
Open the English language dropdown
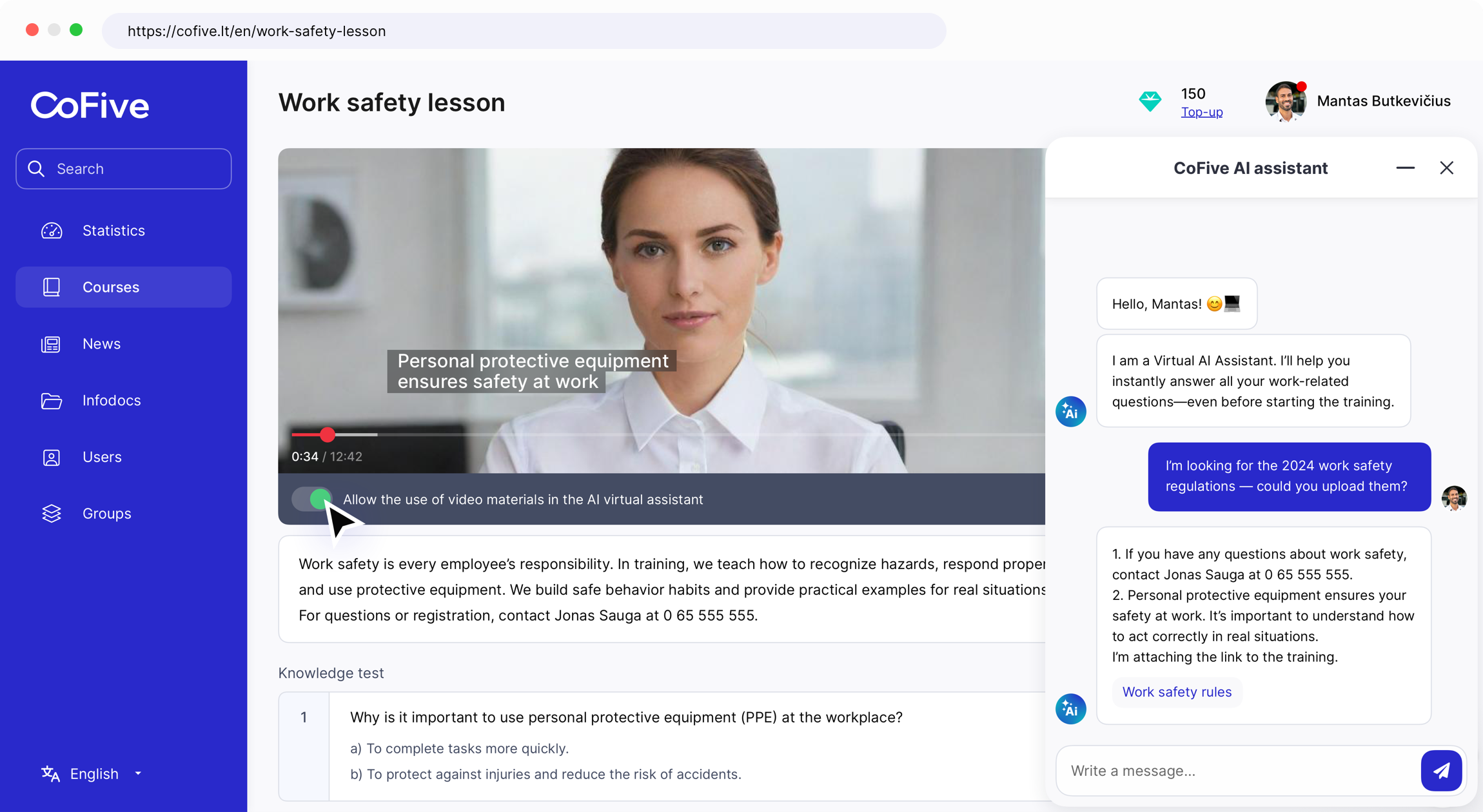click(94, 774)
